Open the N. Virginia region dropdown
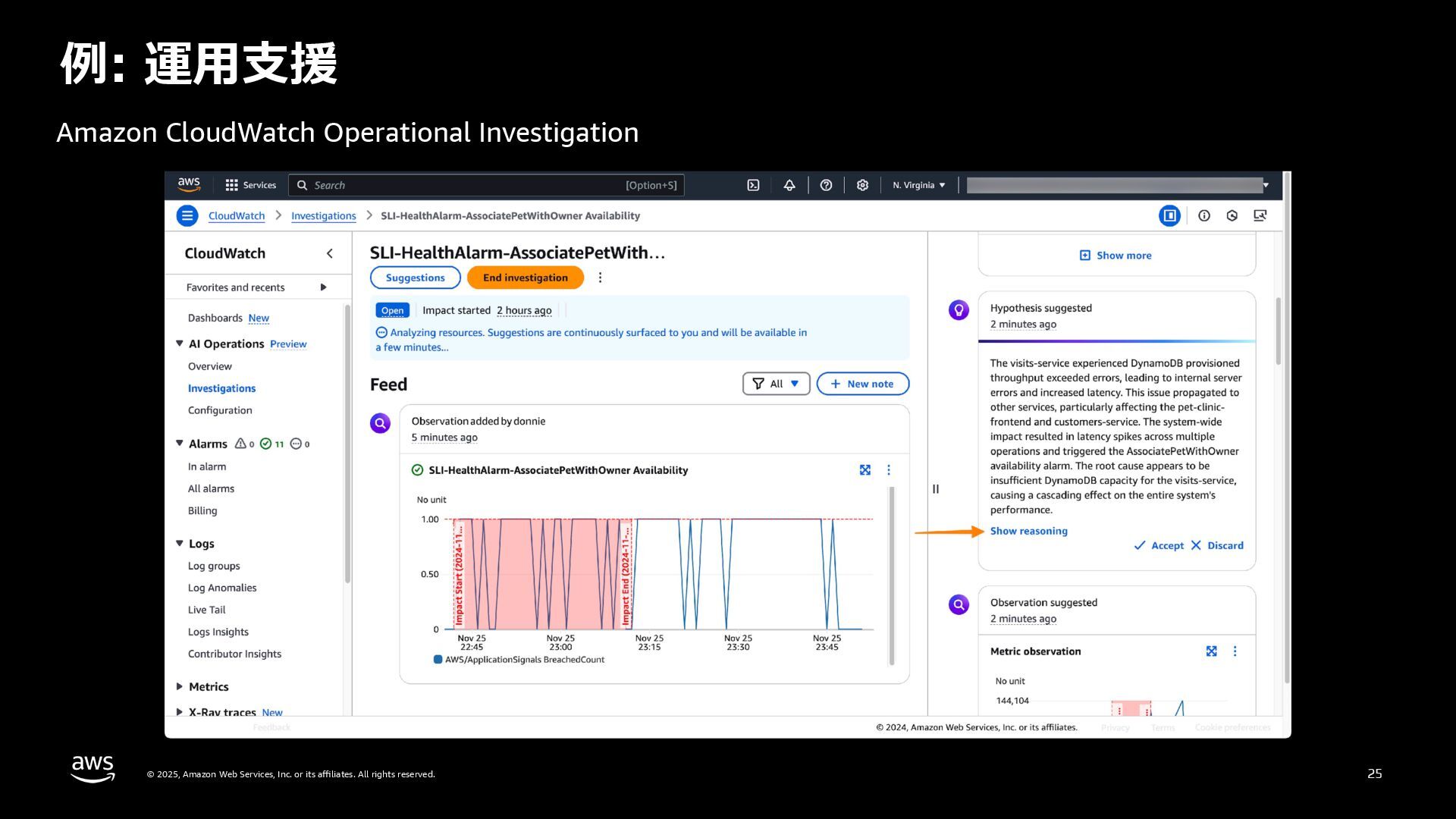 coord(919,185)
